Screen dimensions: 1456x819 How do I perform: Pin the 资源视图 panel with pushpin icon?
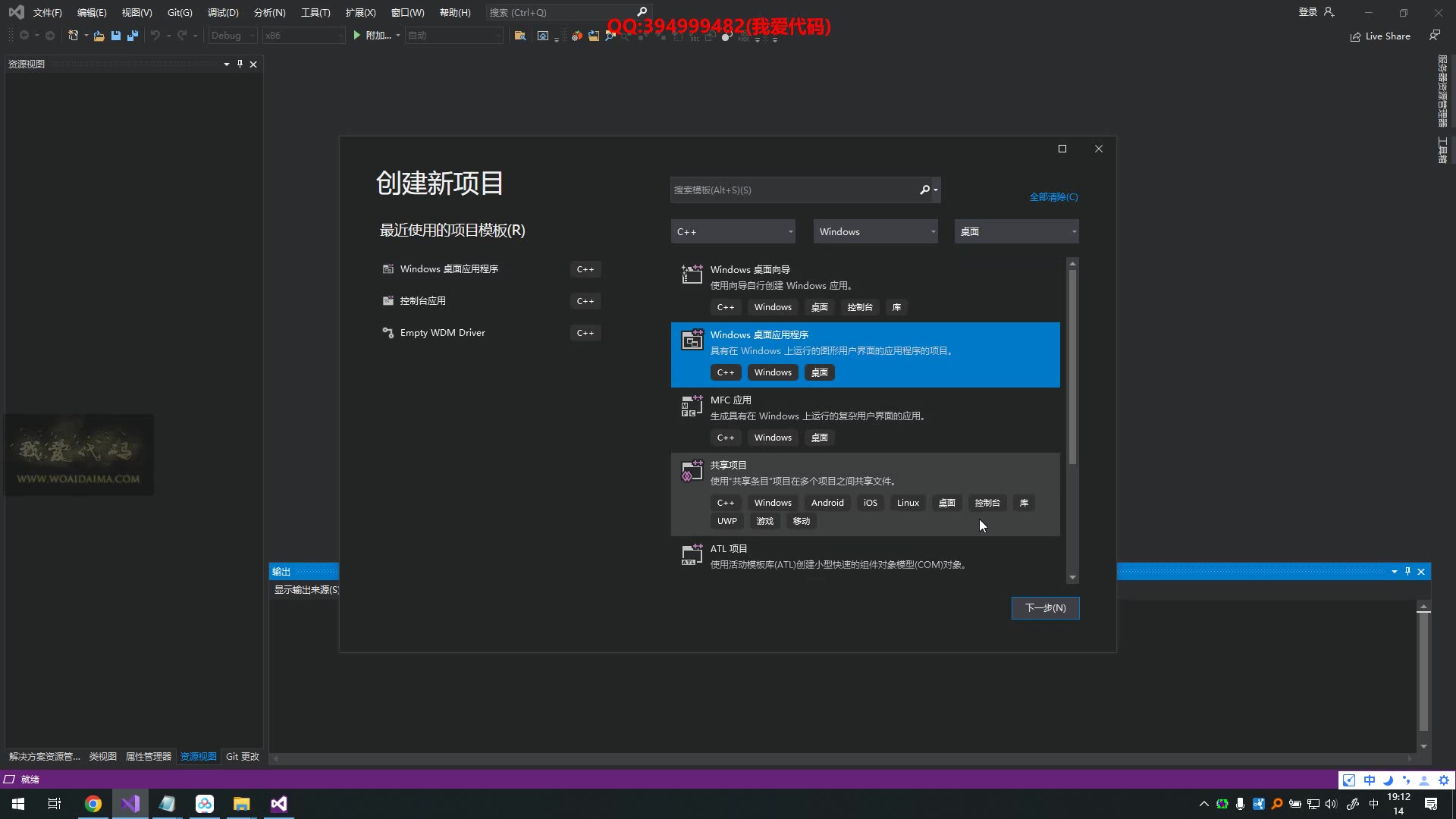(240, 64)
